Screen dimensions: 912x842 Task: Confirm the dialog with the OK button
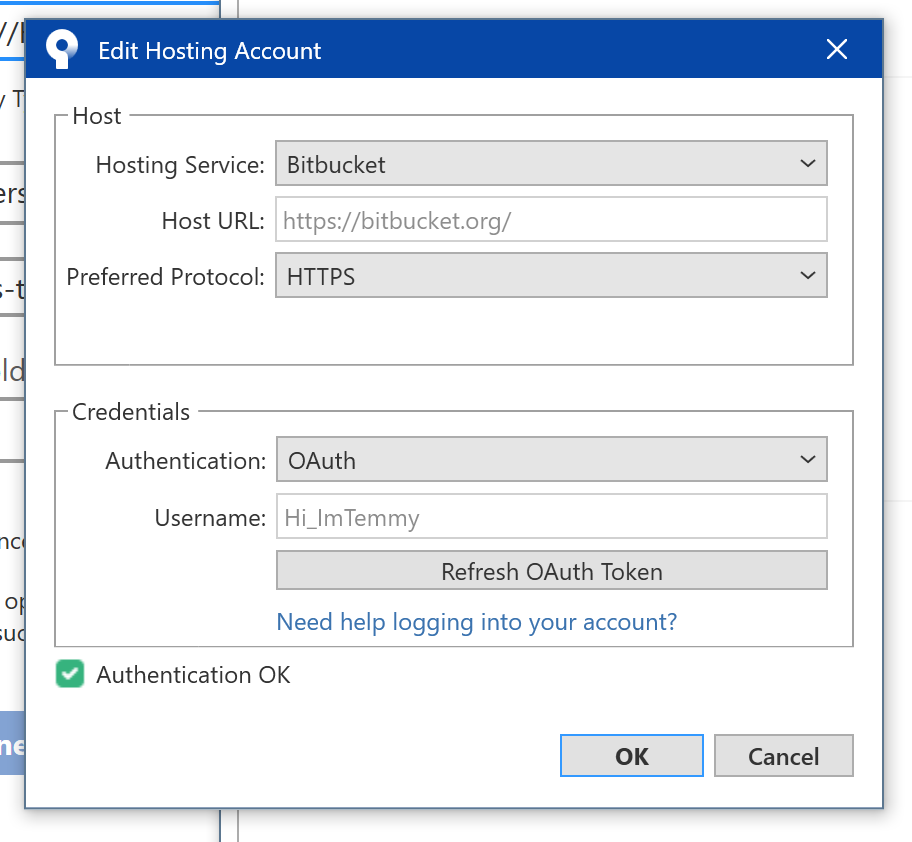point(632,756)
